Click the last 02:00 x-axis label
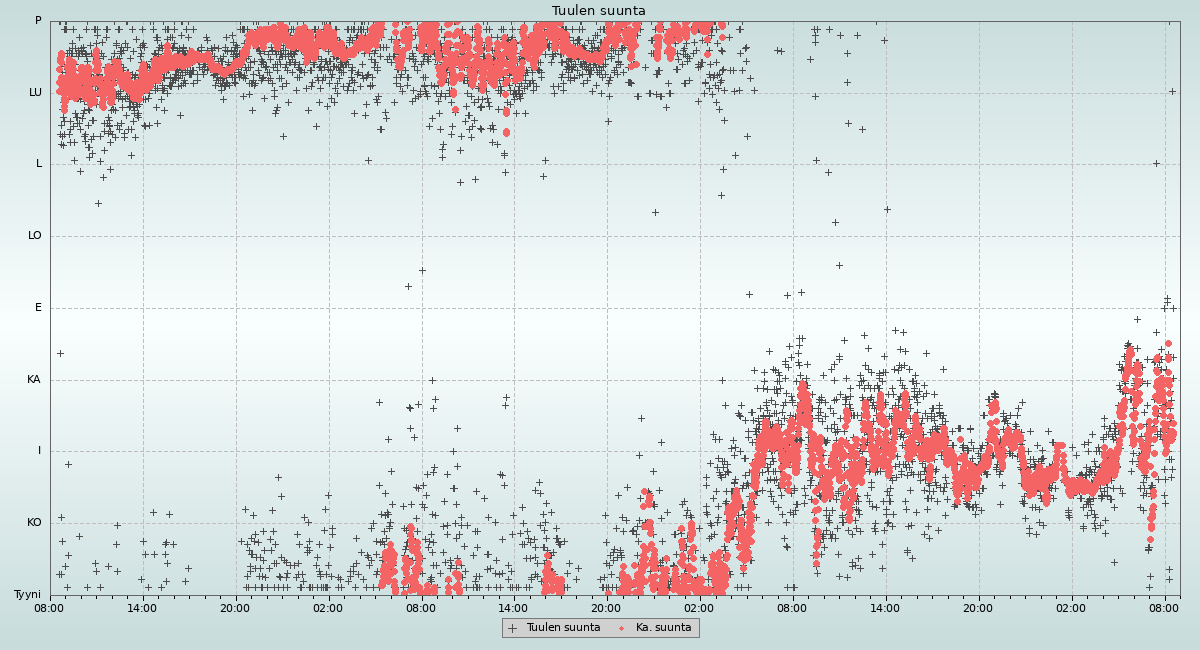This screenshot has width=1200, height=650. (x=1071, y=607)
